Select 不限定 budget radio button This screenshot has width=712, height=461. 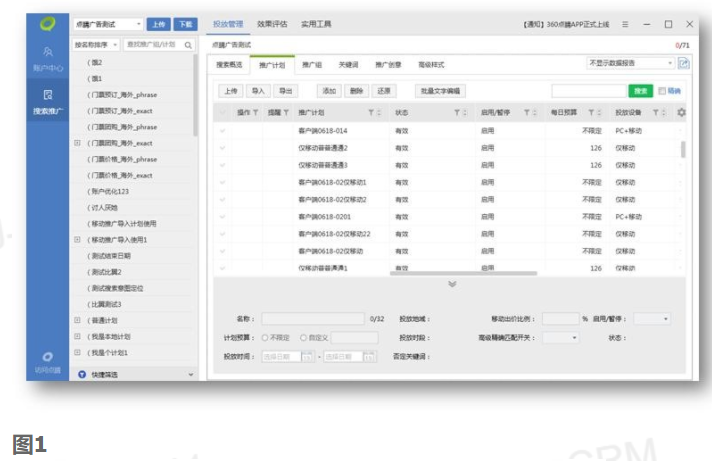(x=265, y=337)
